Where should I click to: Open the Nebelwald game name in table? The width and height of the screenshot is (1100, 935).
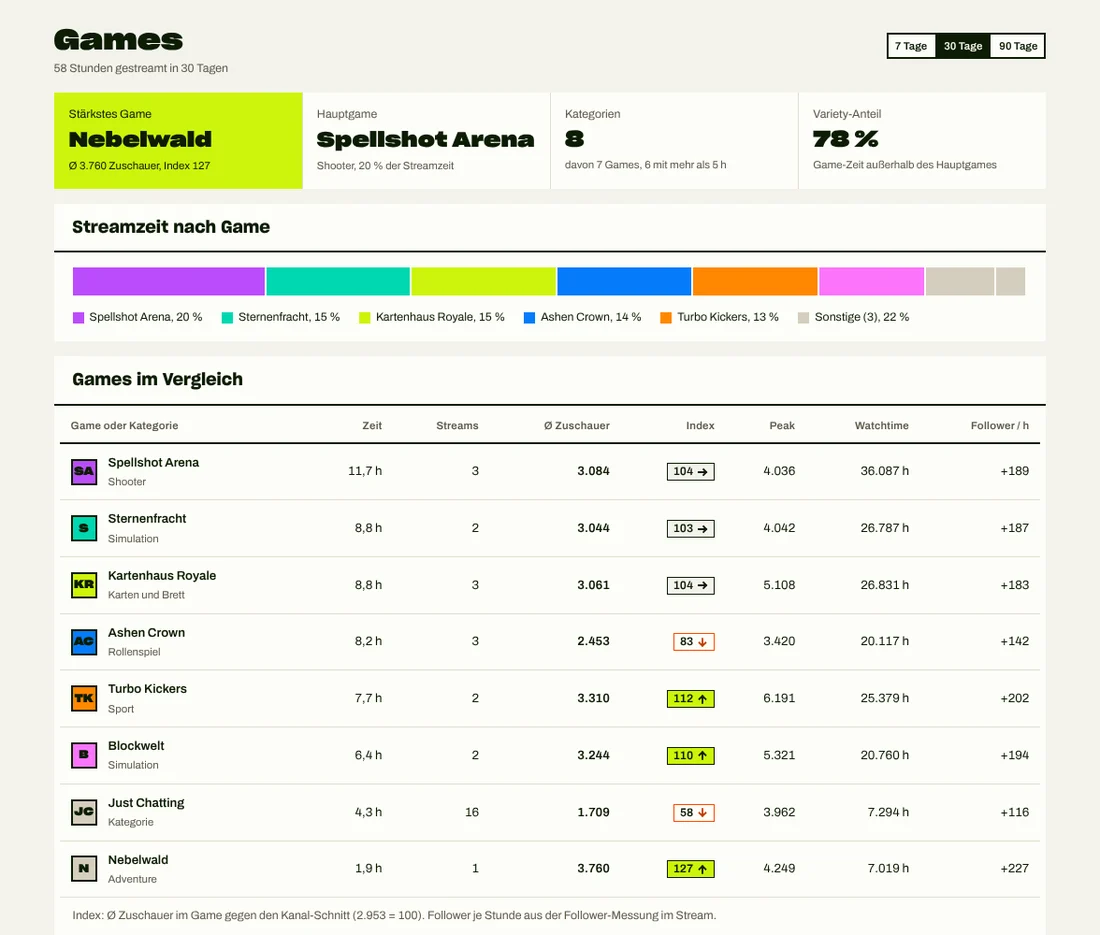pyautogui.click(x=138, y=860)
